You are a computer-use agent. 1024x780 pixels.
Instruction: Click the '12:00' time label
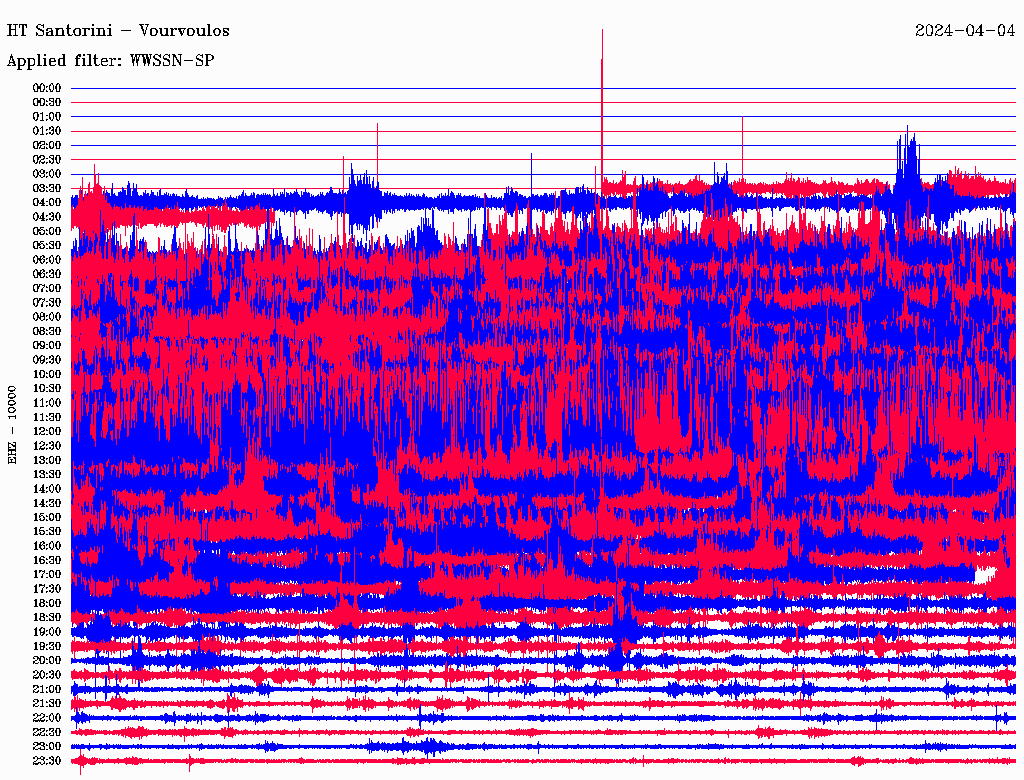pyautogui.click(x=47, y=432)
